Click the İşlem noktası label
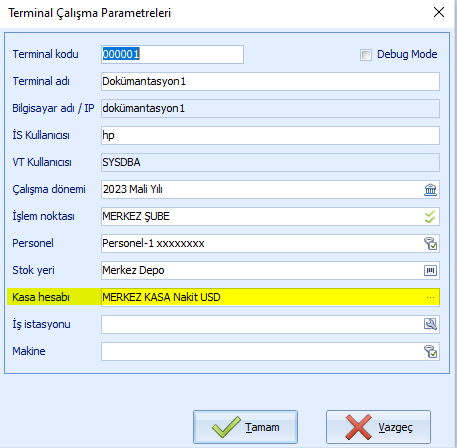 [x=44, y=216]
